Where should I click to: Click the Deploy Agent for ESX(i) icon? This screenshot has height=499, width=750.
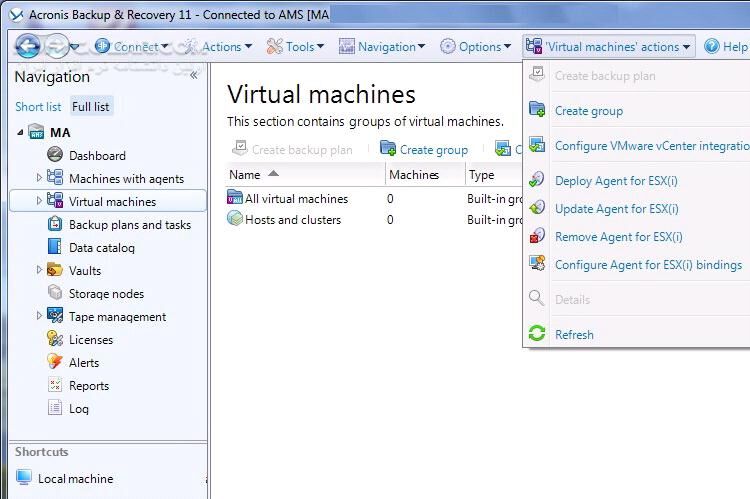pyautogui.click(x=537, y=181)
